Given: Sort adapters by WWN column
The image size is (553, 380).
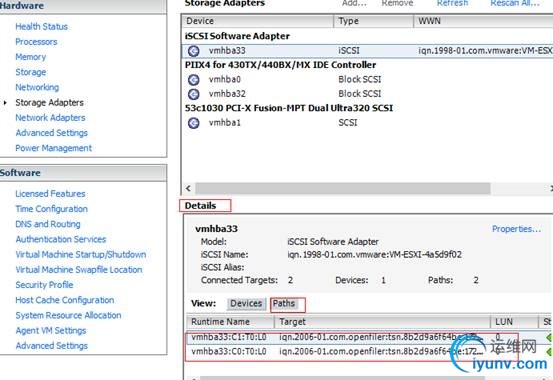Looking at the screenshot, I should point(483,21).
